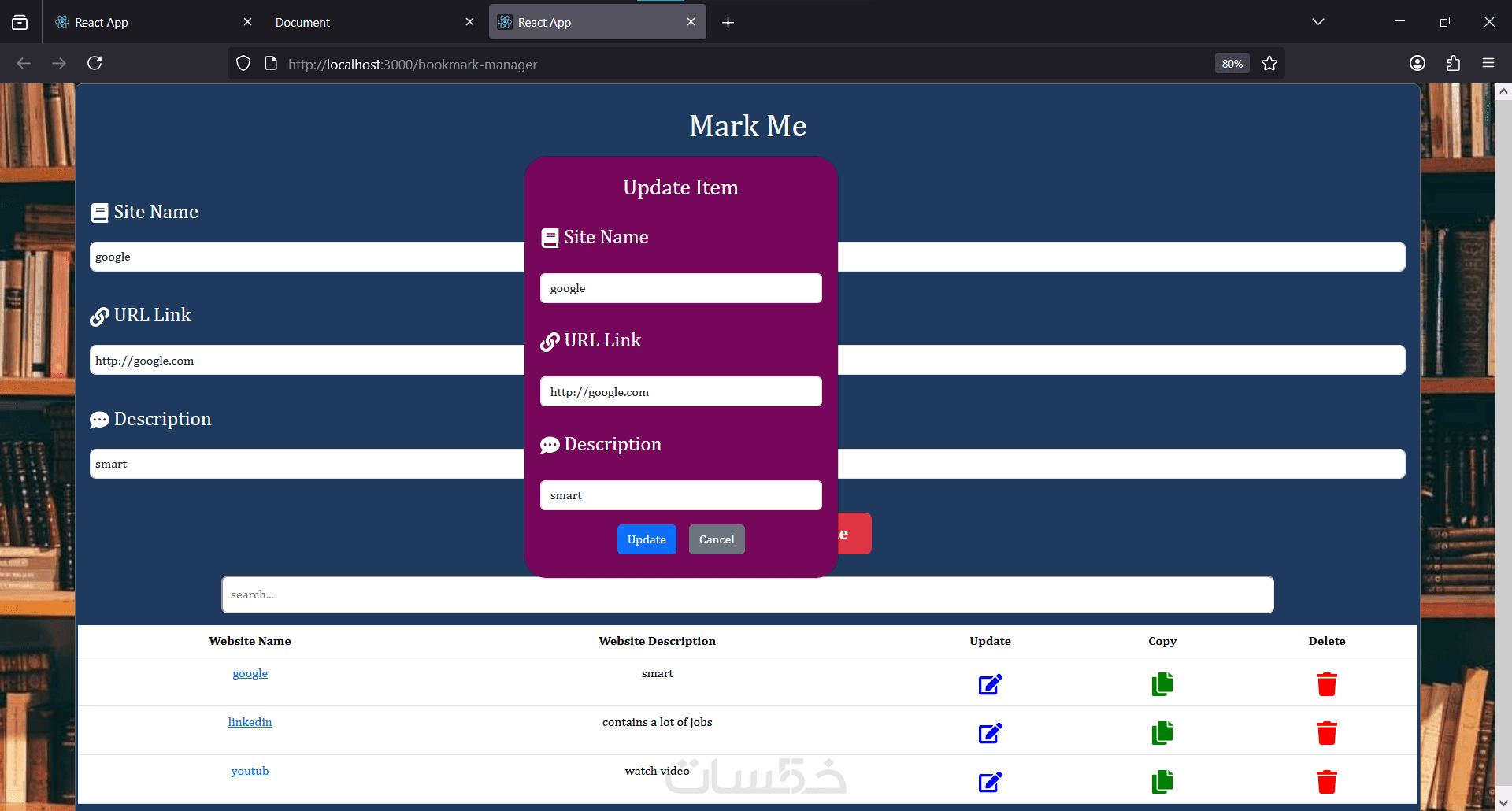1512x811 pixels.
Task: Open the Firefox View icon in the tab bar
Action: [20, 22]
